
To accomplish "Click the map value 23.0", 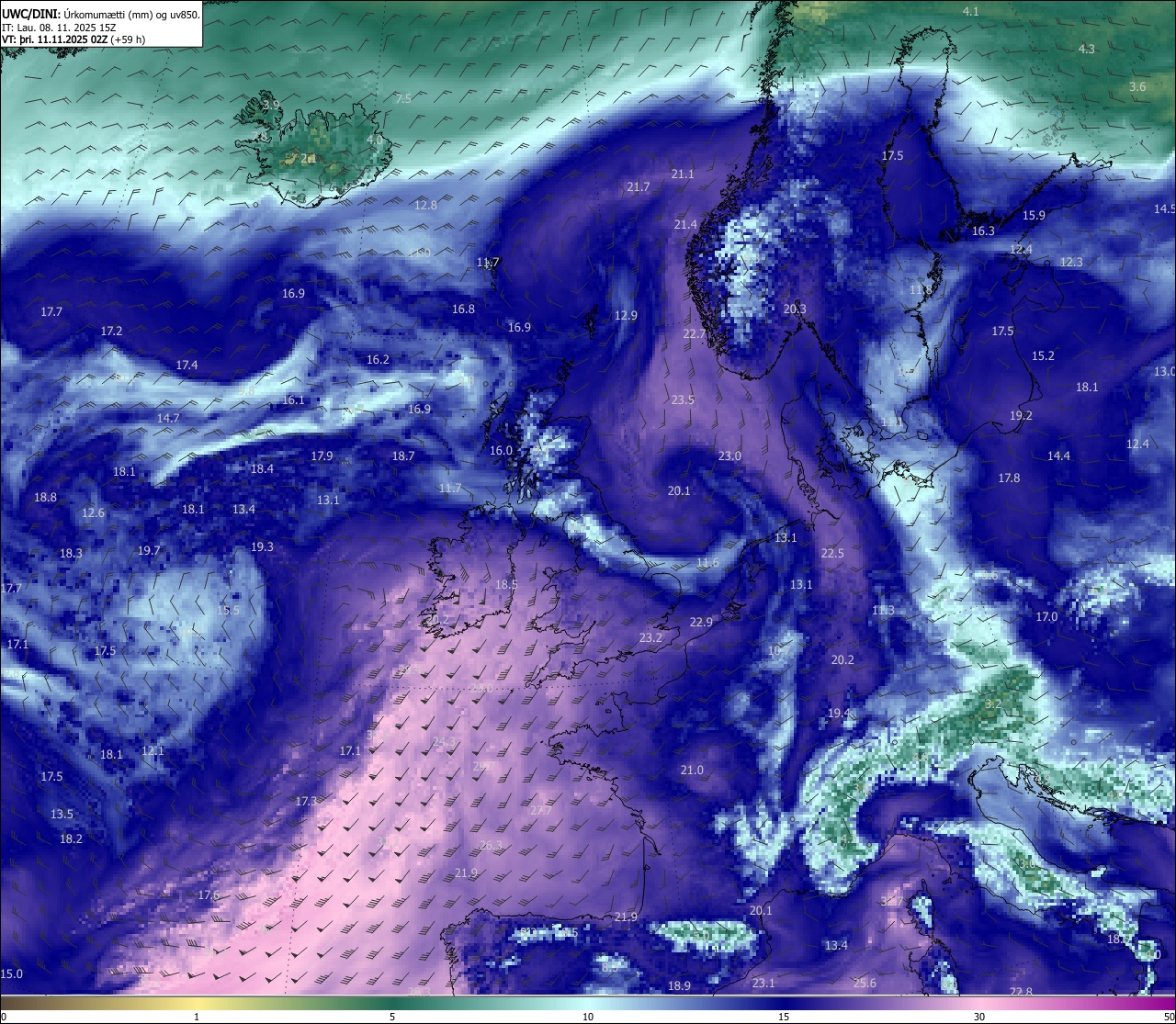I will pos(729,456).
